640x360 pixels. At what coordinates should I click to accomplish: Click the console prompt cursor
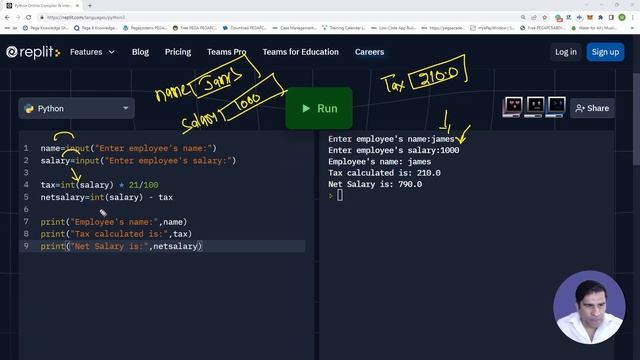pyautogui.click(x=340, y=196)
